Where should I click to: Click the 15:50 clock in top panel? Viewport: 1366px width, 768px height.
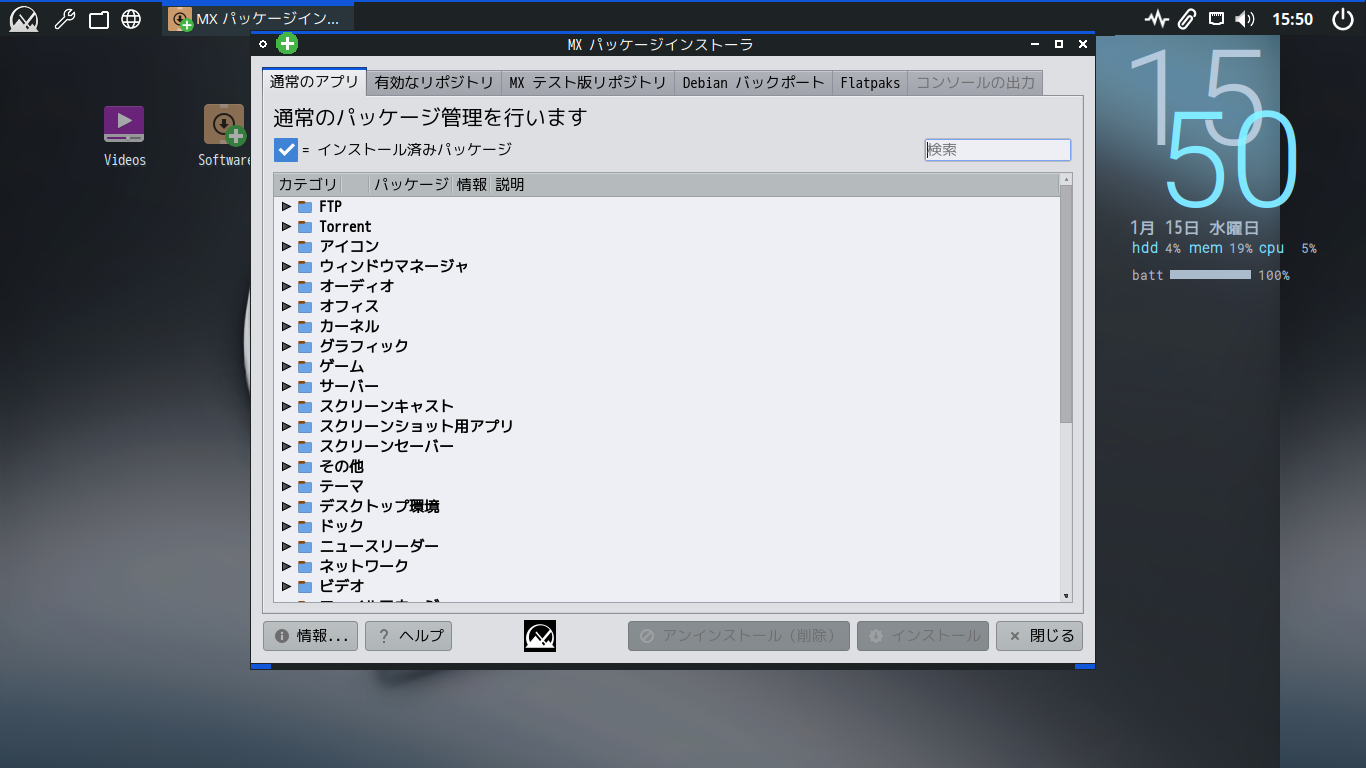(x=1292, y=19)
